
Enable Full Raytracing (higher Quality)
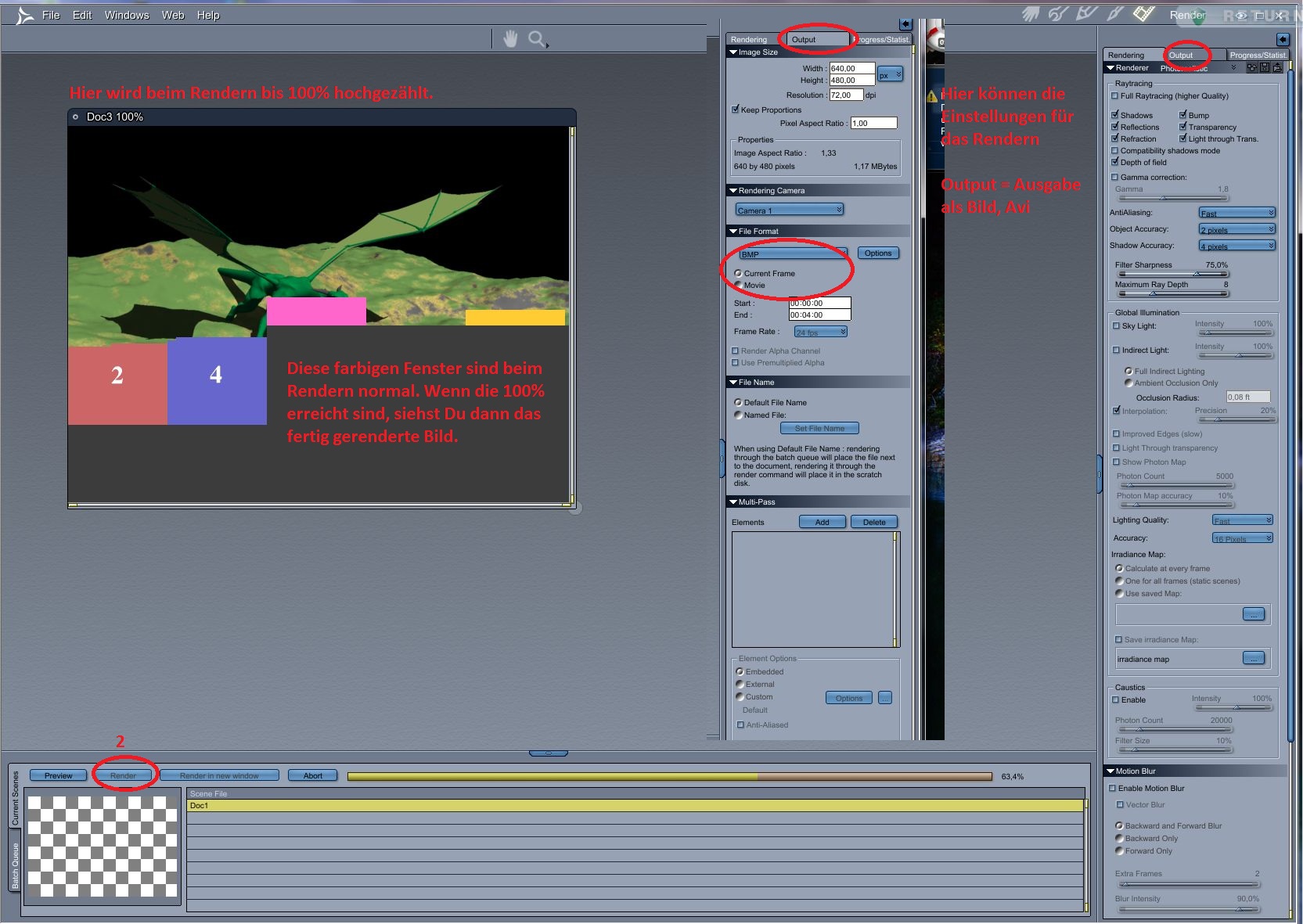(1114, 95)
